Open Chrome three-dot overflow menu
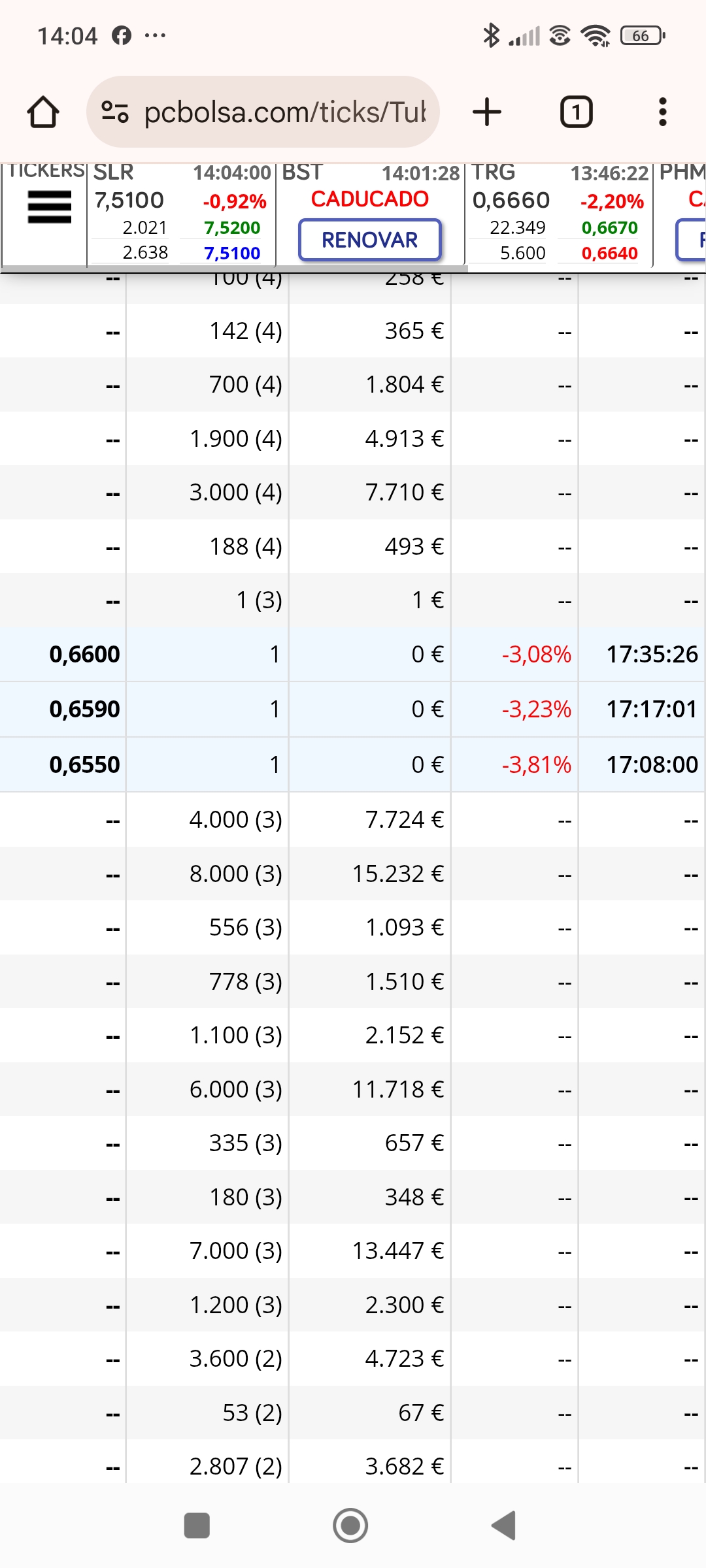706x1568 pixels. (x=663, y=112)
